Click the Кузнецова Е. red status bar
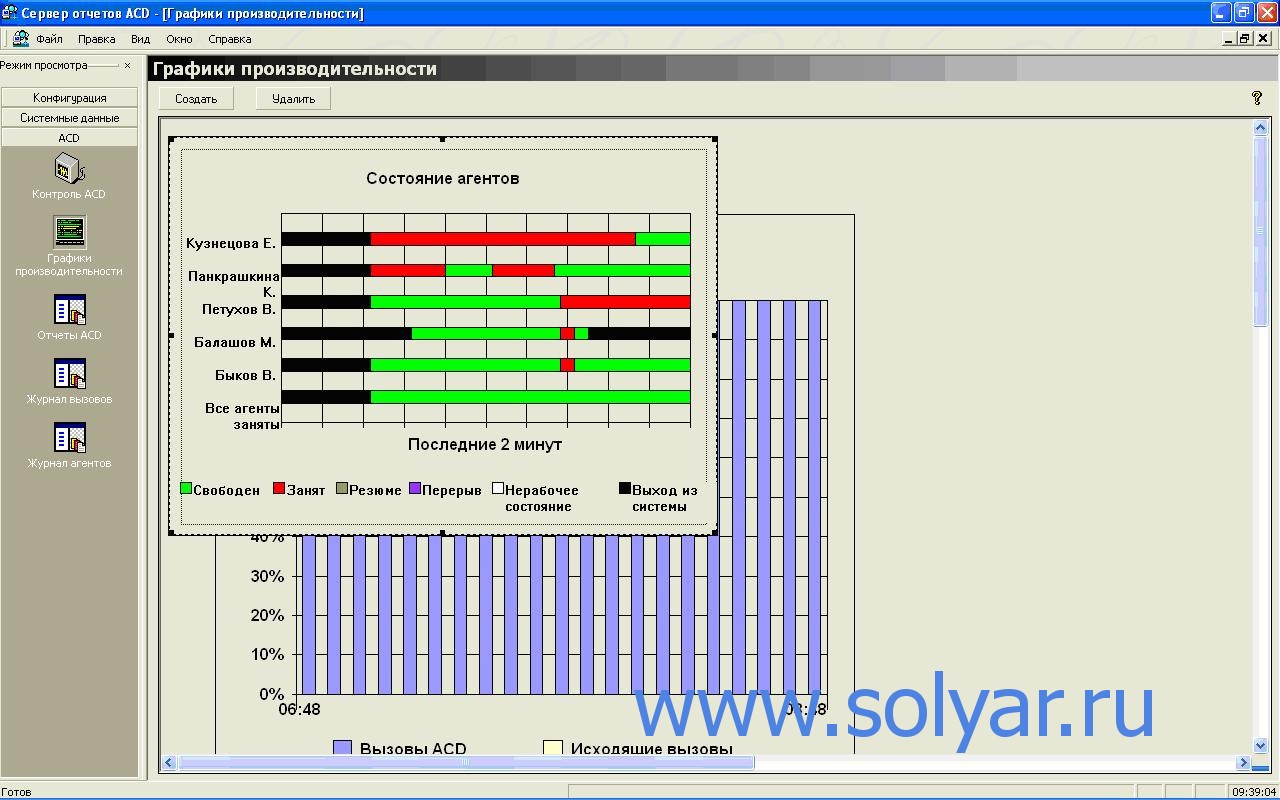 503,239
